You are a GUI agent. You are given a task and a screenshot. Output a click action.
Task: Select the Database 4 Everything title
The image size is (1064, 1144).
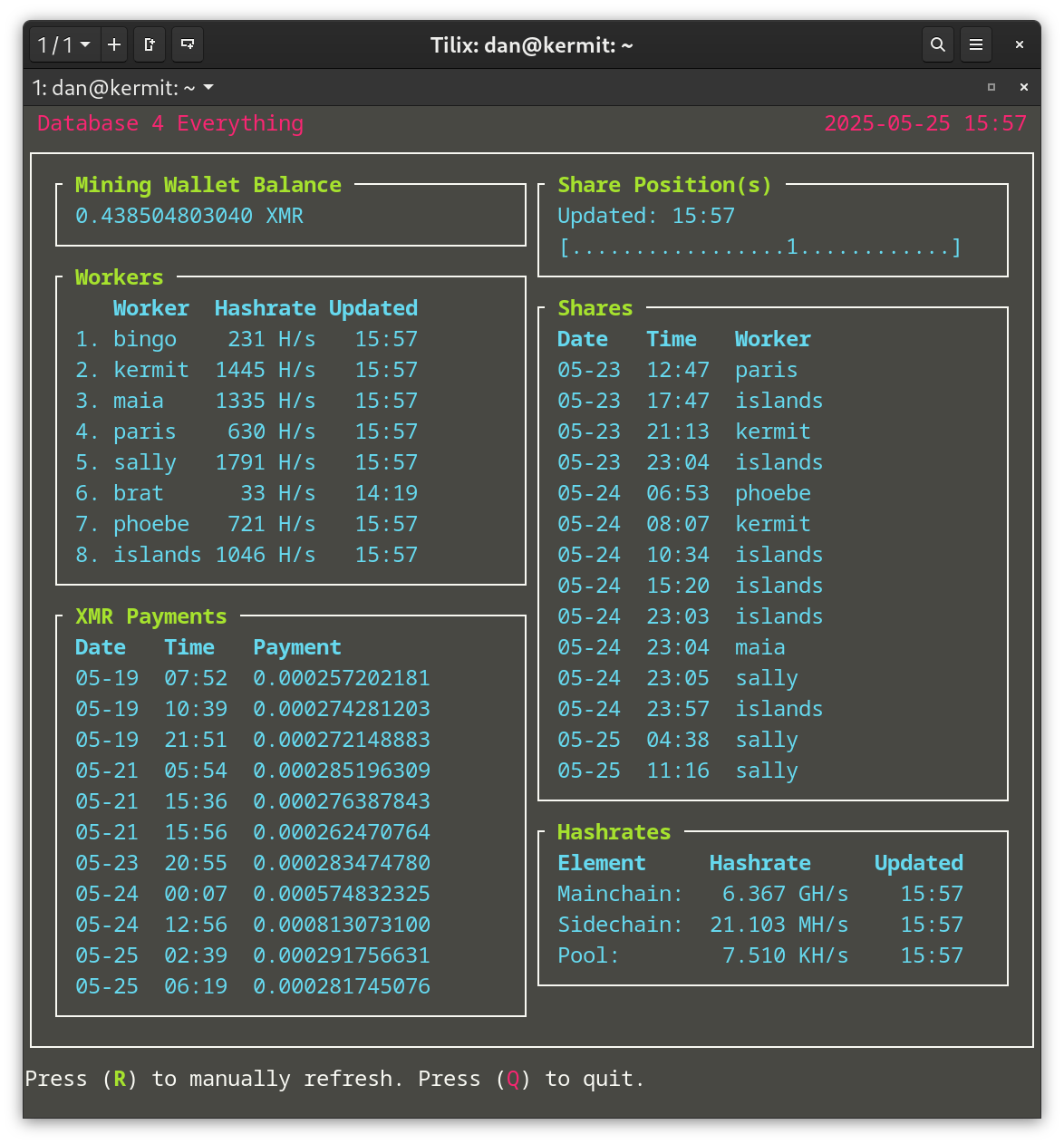(170, 123)
